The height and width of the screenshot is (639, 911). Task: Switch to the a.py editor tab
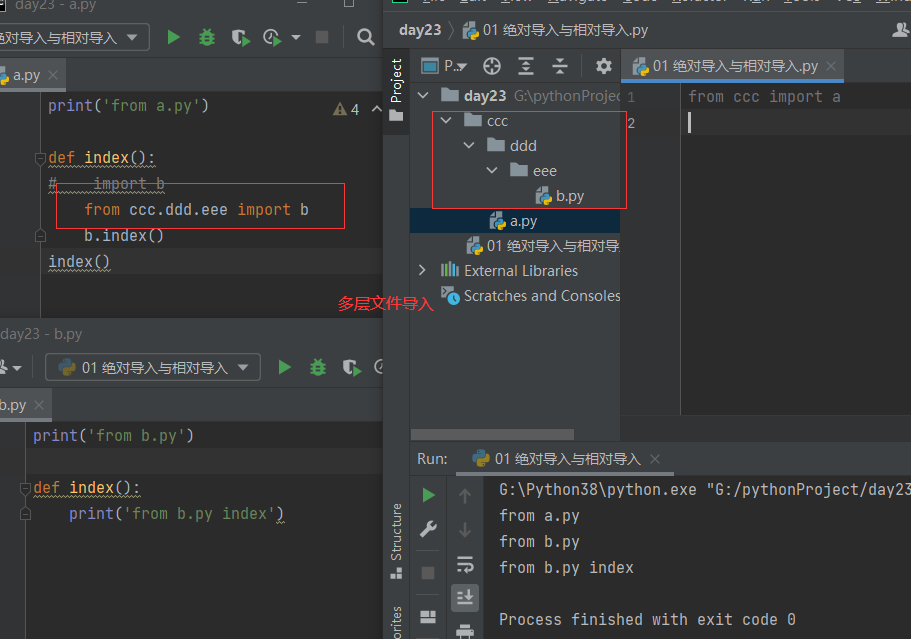25,75
